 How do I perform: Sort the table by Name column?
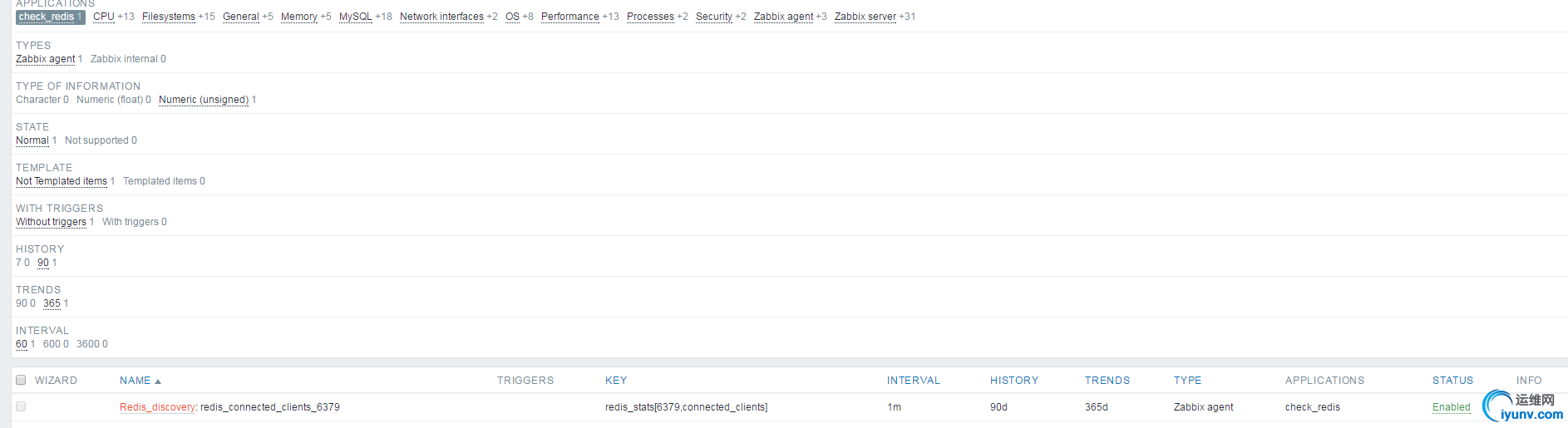point(135,381)
